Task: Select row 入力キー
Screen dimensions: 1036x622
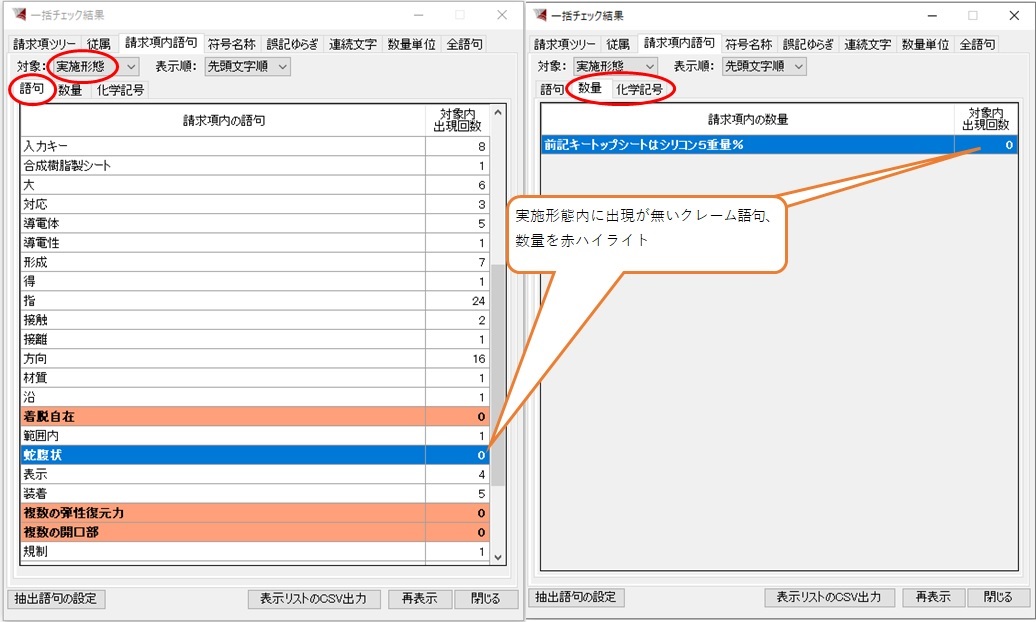Action: point(255,146)
